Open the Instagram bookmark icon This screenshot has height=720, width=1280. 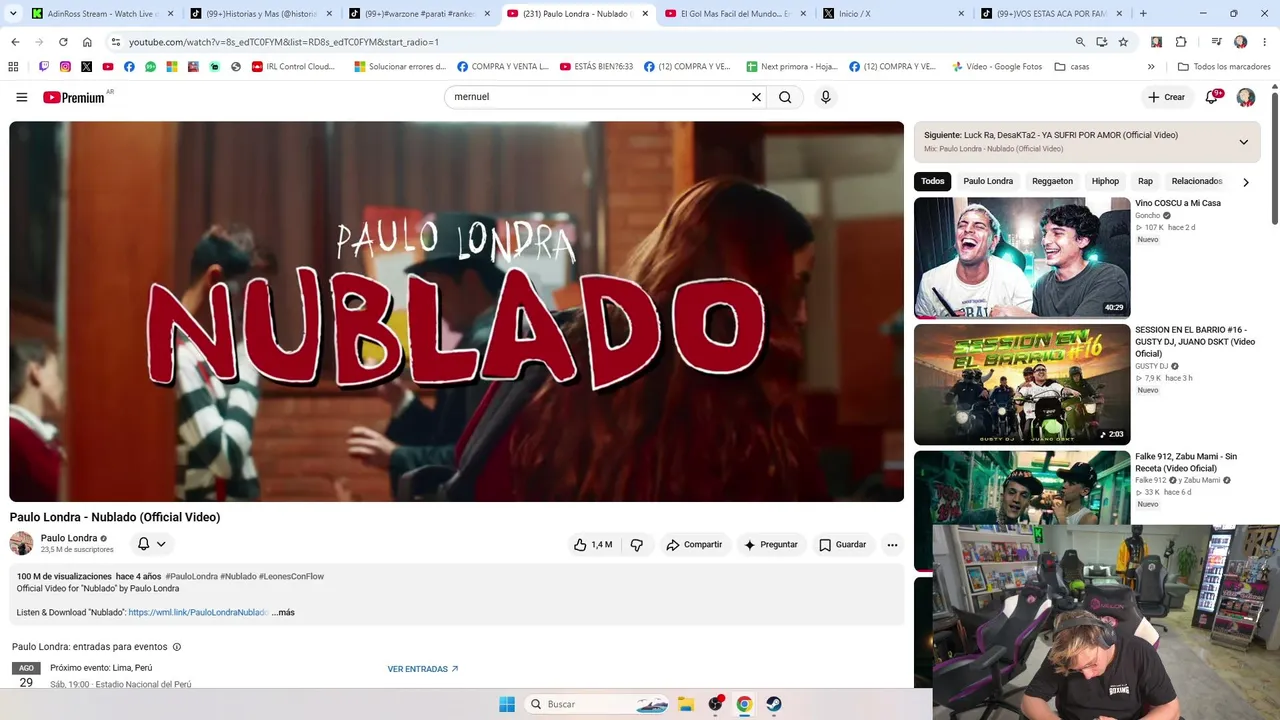[x=65, y=67]
